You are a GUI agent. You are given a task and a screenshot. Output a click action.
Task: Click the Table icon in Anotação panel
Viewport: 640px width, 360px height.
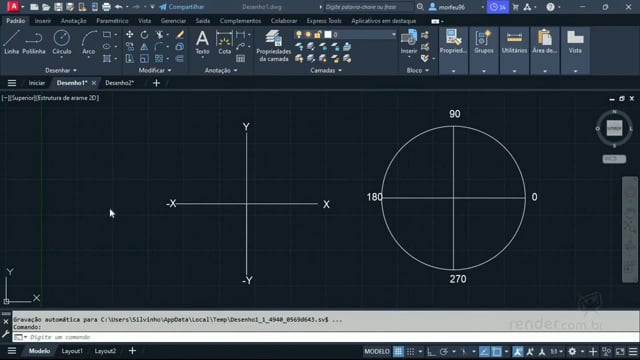241,59
